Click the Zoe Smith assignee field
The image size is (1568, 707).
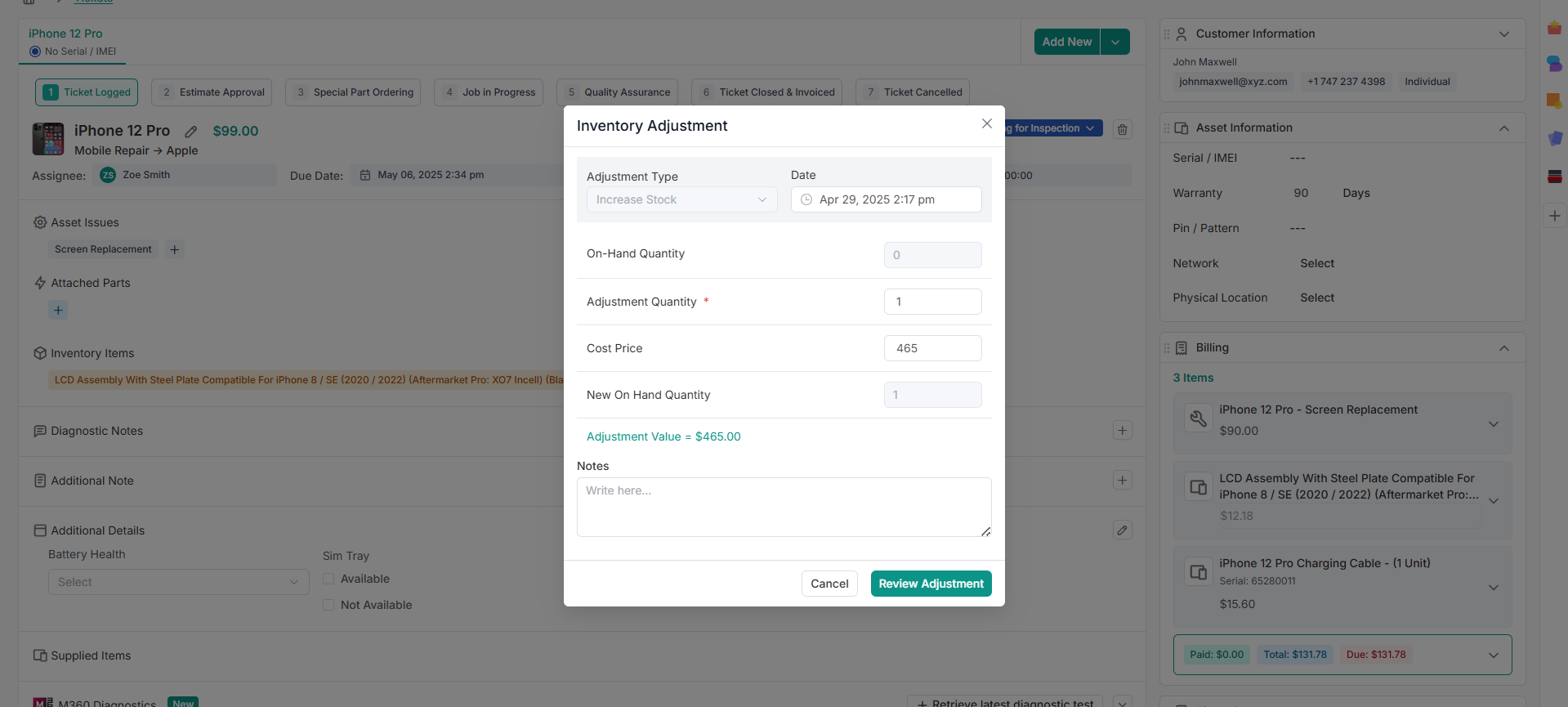(185, 175)
